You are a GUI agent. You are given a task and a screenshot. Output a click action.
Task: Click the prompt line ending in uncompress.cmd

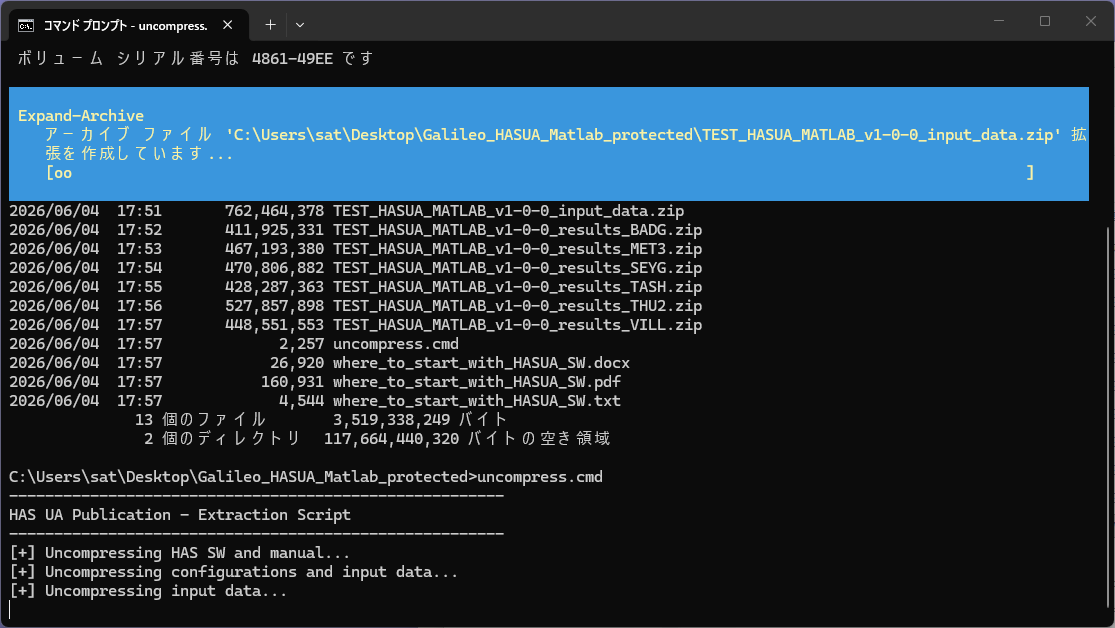[x=306, y=477]
